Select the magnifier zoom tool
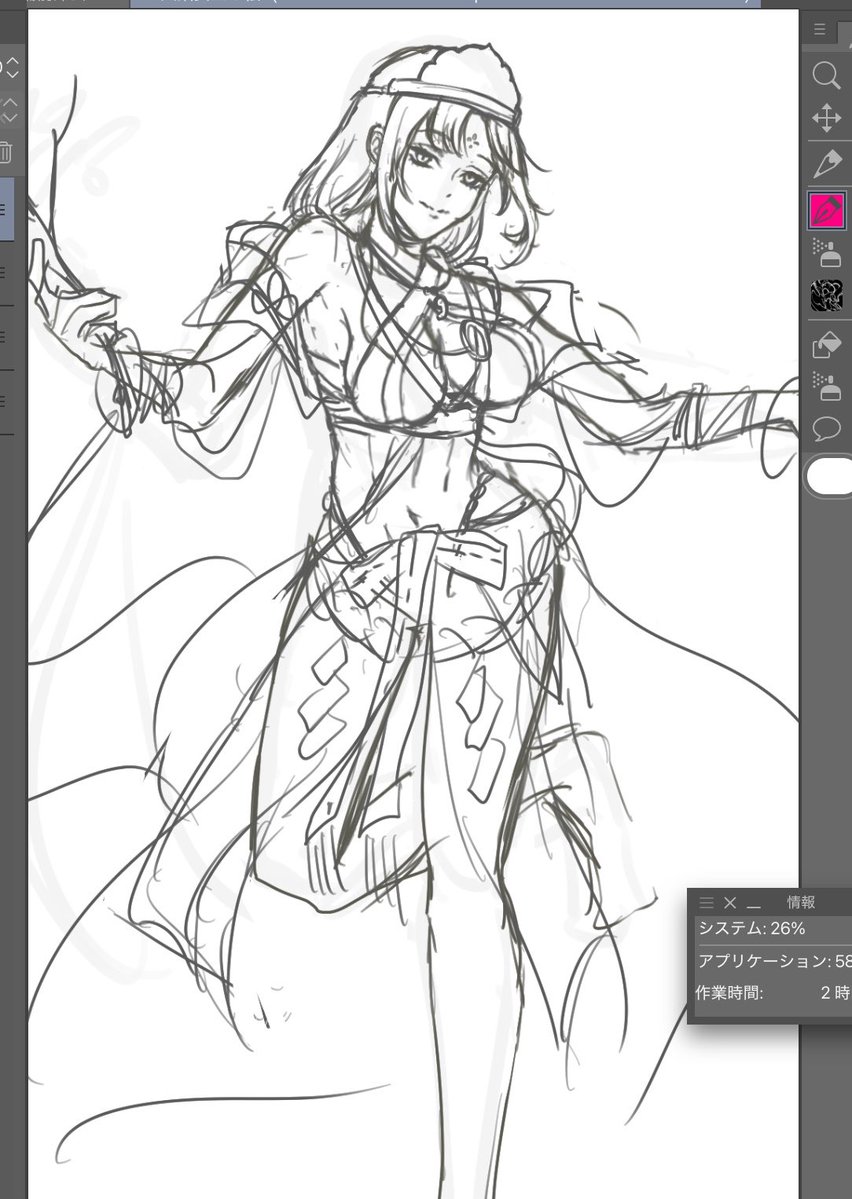852x1199 pixels. coord(826,75)
